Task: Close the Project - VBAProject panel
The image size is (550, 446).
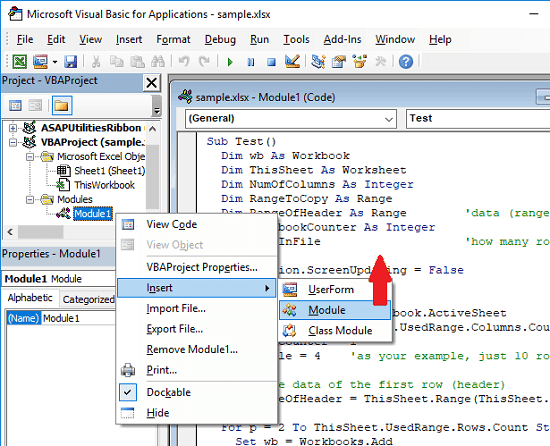Action: point(152,83)
